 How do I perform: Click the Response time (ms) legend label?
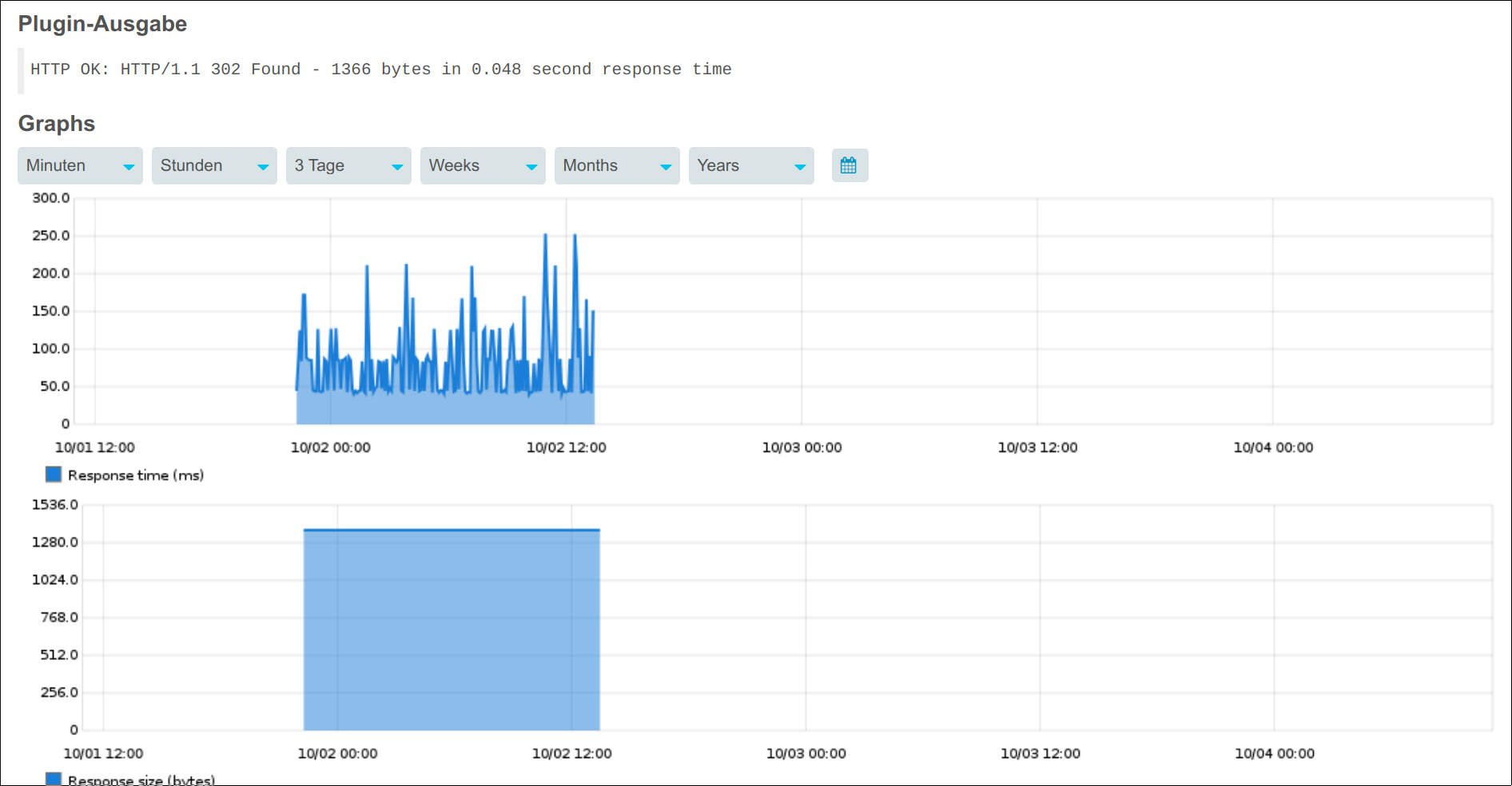136,475
